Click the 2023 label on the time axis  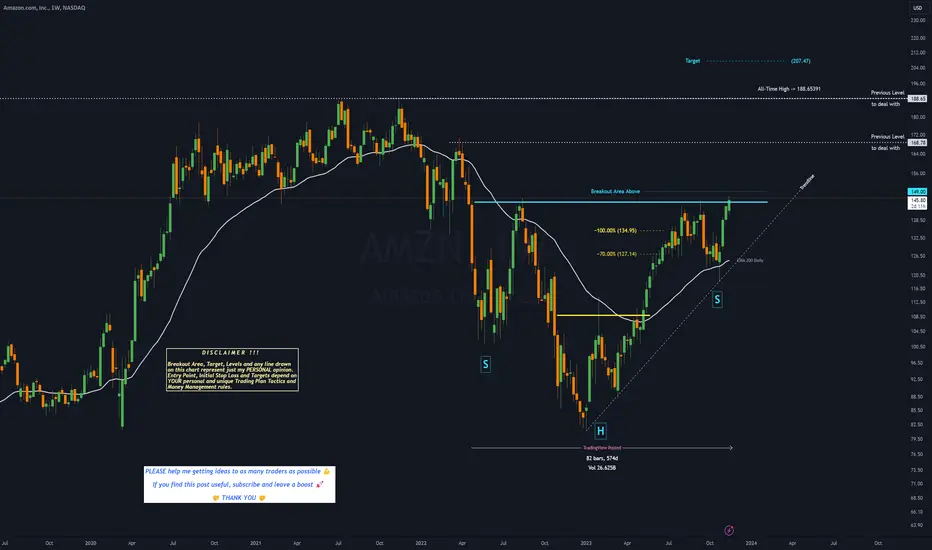click(586, 543)
